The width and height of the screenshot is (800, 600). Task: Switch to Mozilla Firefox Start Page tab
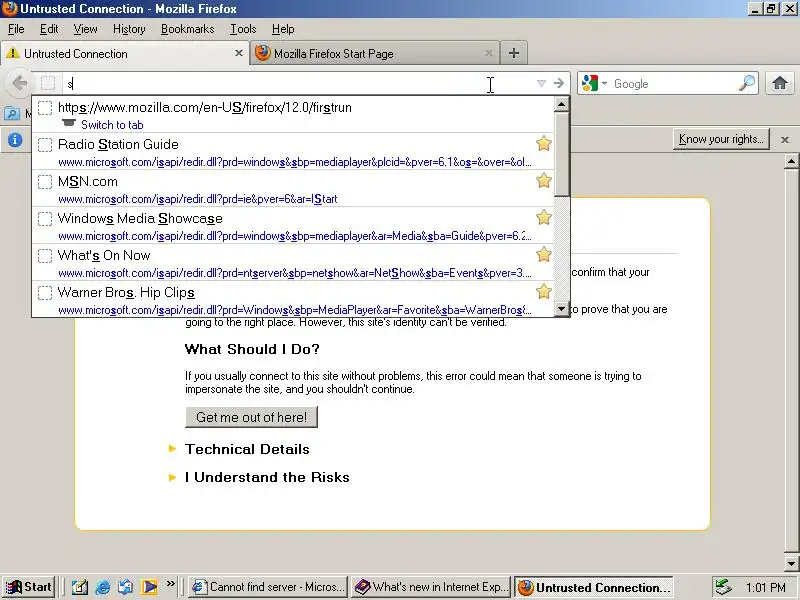[374, 54]
